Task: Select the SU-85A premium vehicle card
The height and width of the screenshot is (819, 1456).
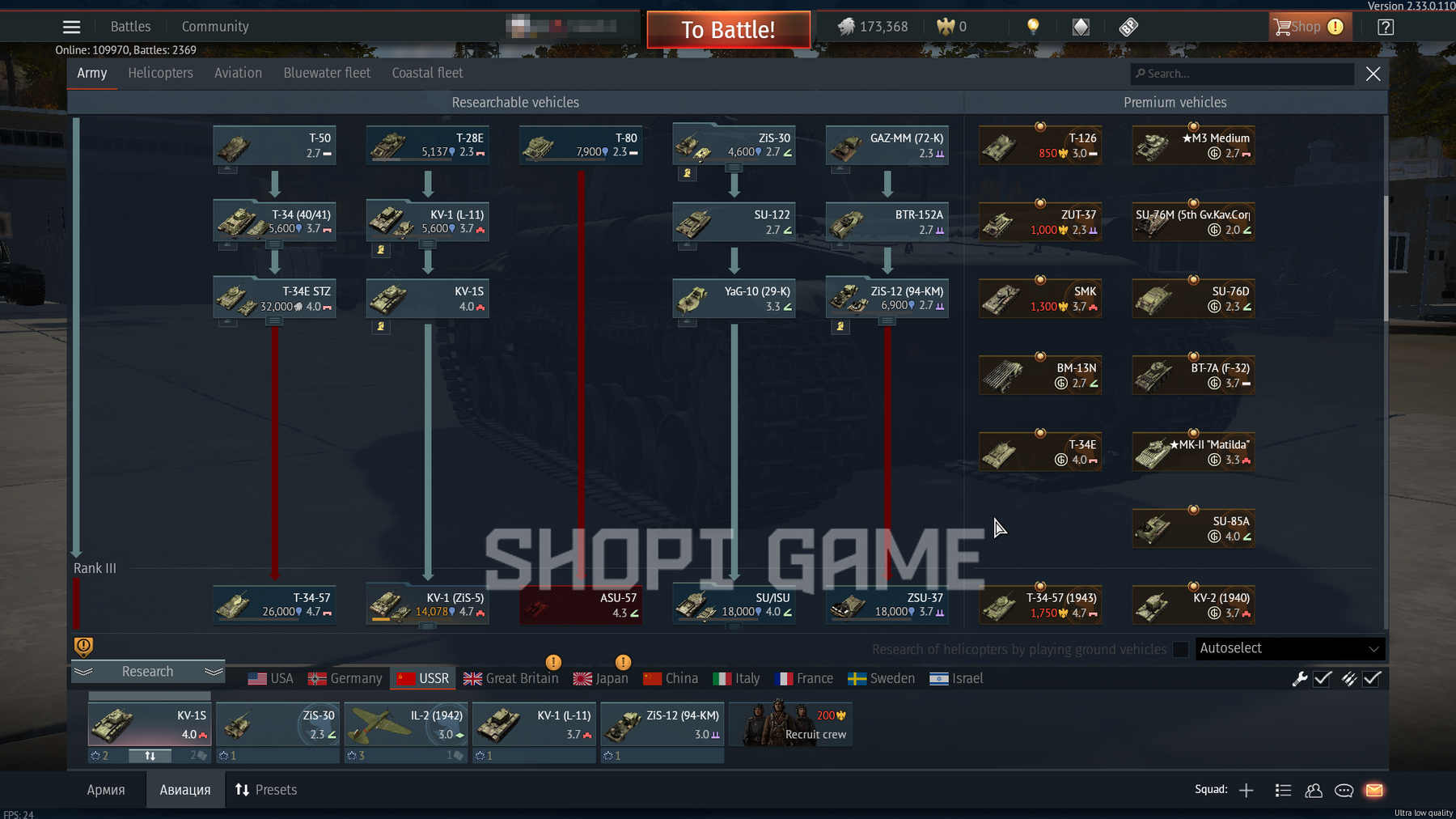Action: 1193,528
